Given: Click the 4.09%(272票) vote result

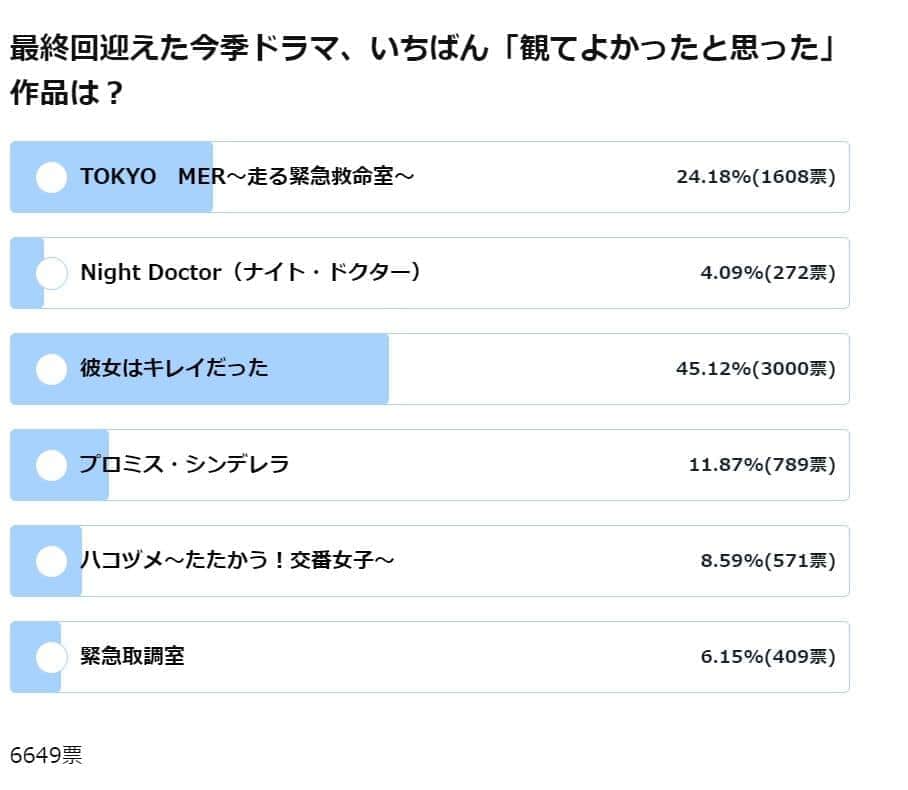Looking at the screenshot, I should (768, 273).
